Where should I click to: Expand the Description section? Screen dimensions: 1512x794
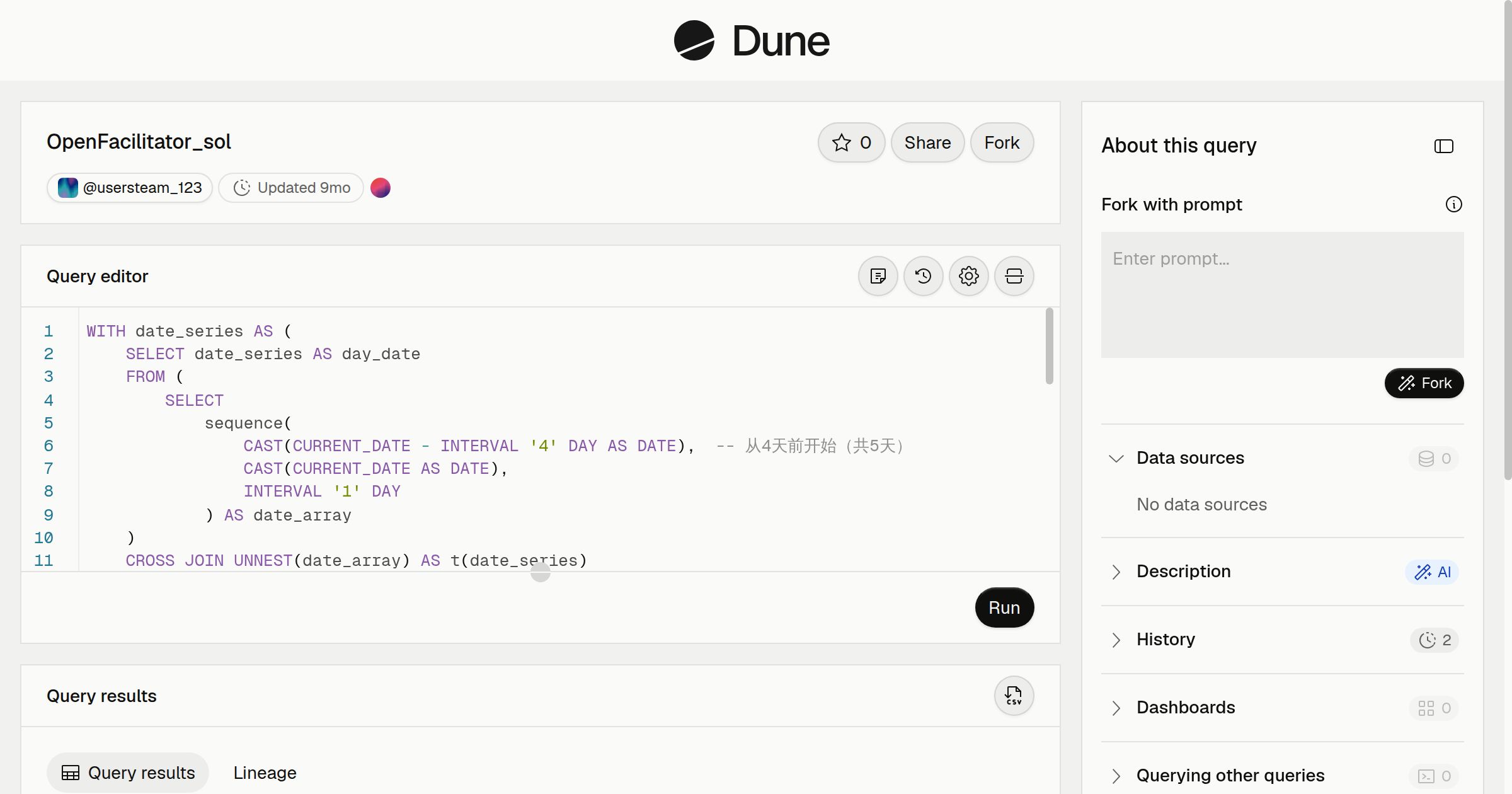(1116, 572)
